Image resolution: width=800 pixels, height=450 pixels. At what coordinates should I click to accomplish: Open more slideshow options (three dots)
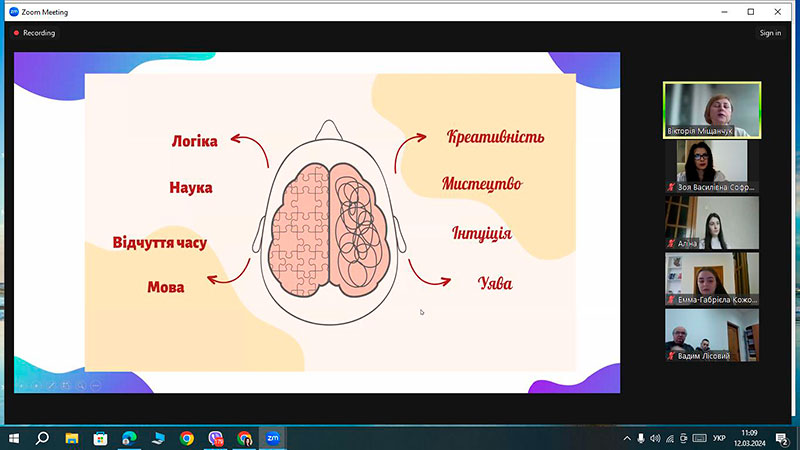95,386
